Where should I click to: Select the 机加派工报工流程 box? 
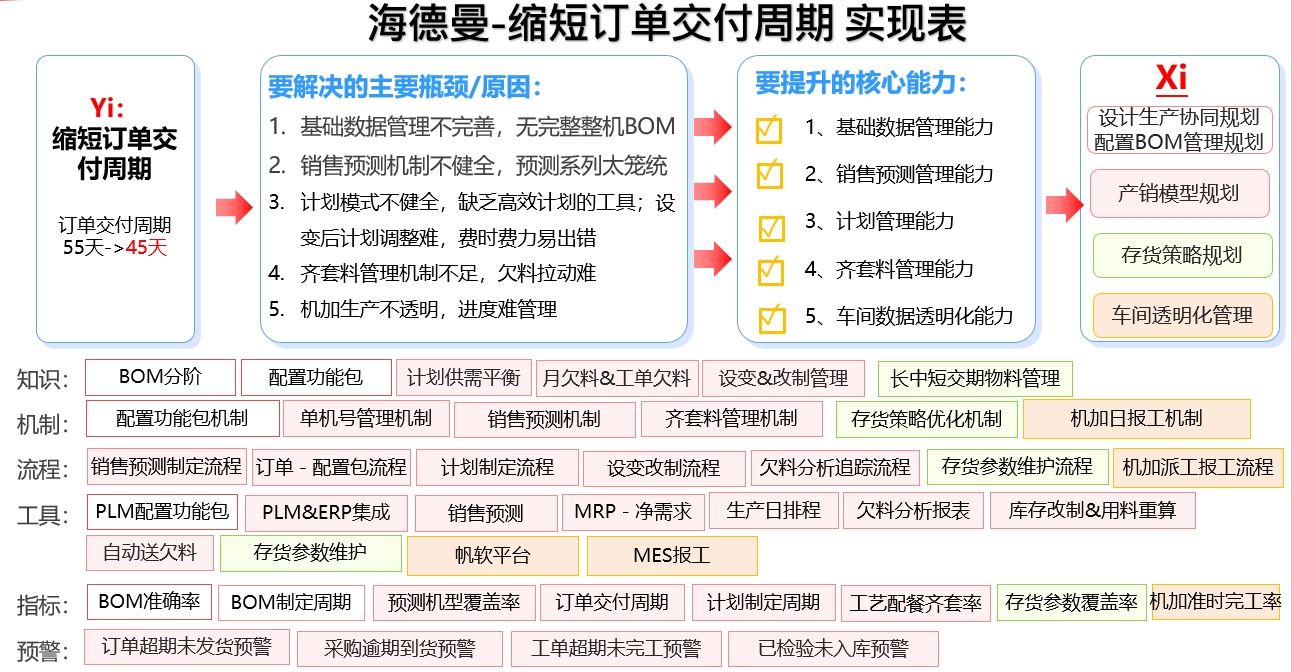(x=1198, y=467)
